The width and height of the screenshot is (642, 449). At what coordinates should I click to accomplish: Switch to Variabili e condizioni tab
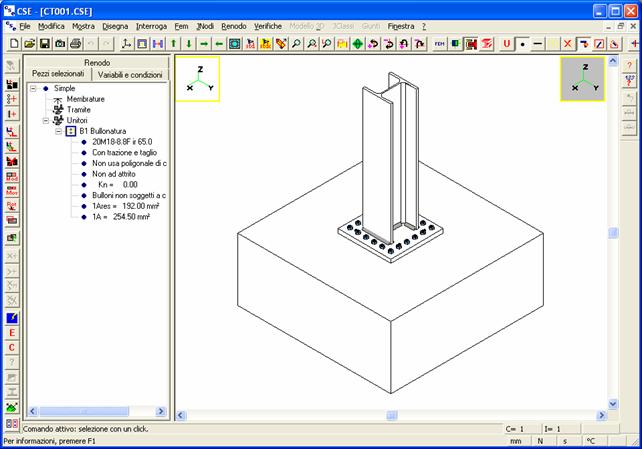[x=130, y=75]
